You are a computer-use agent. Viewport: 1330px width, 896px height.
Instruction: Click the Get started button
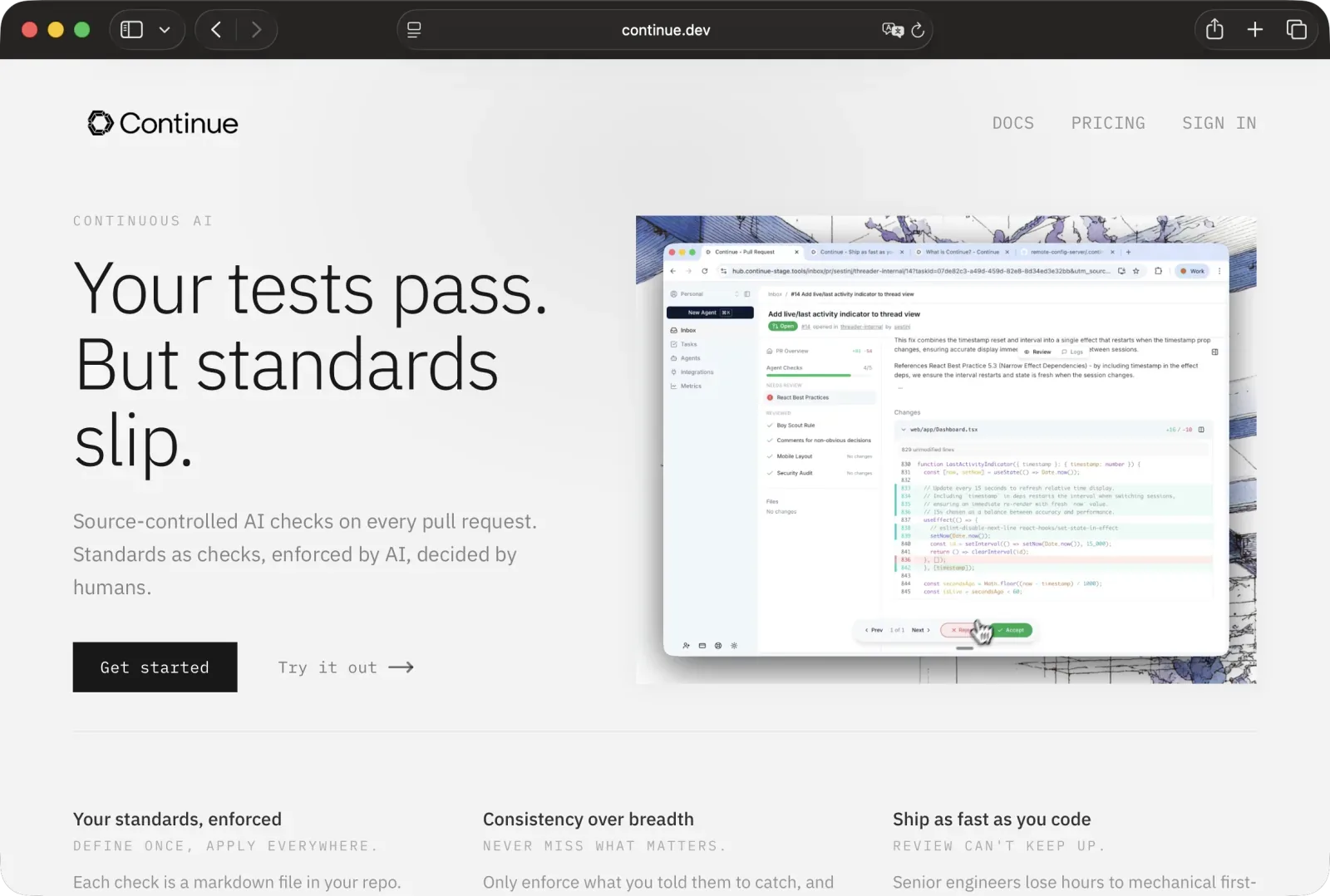click(x=155, y=667)
